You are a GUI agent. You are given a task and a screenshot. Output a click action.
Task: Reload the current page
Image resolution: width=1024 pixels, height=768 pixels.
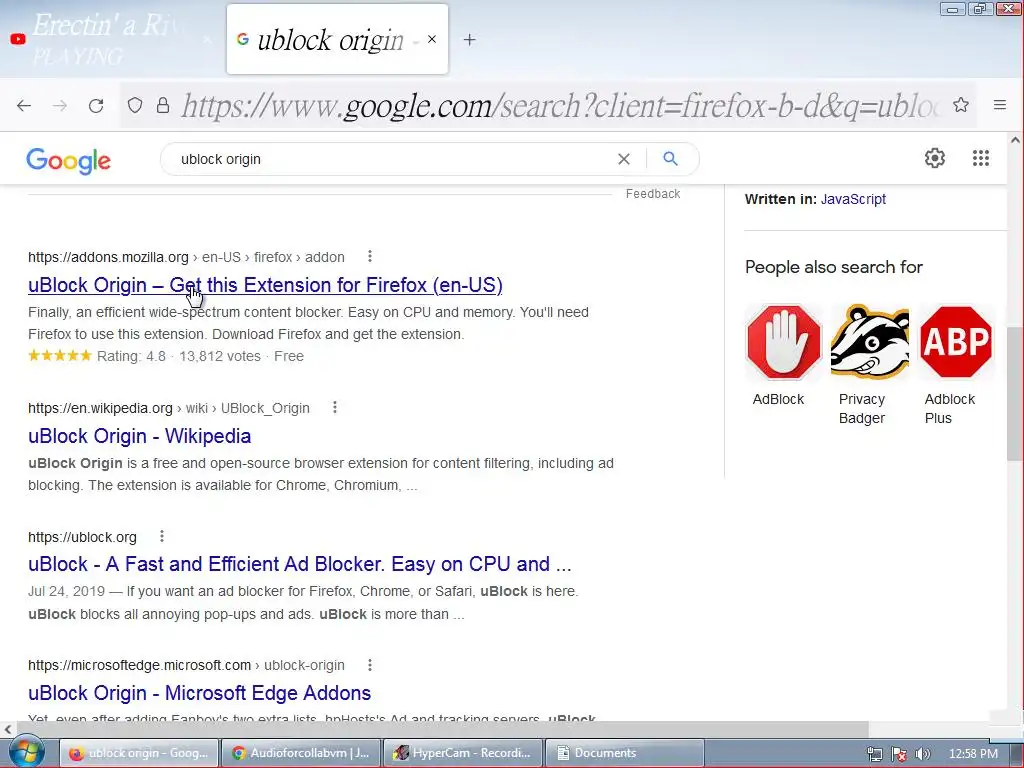pyautogui.click(x=96, y=105)
